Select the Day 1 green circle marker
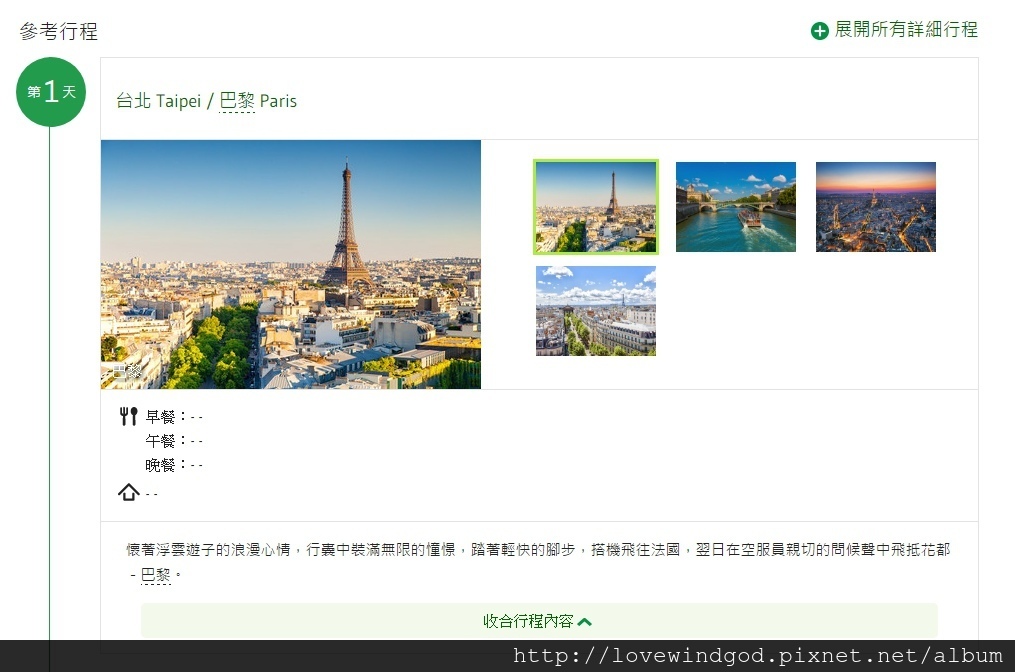Viewport: 1015px width, 672px height. point(50,92)
